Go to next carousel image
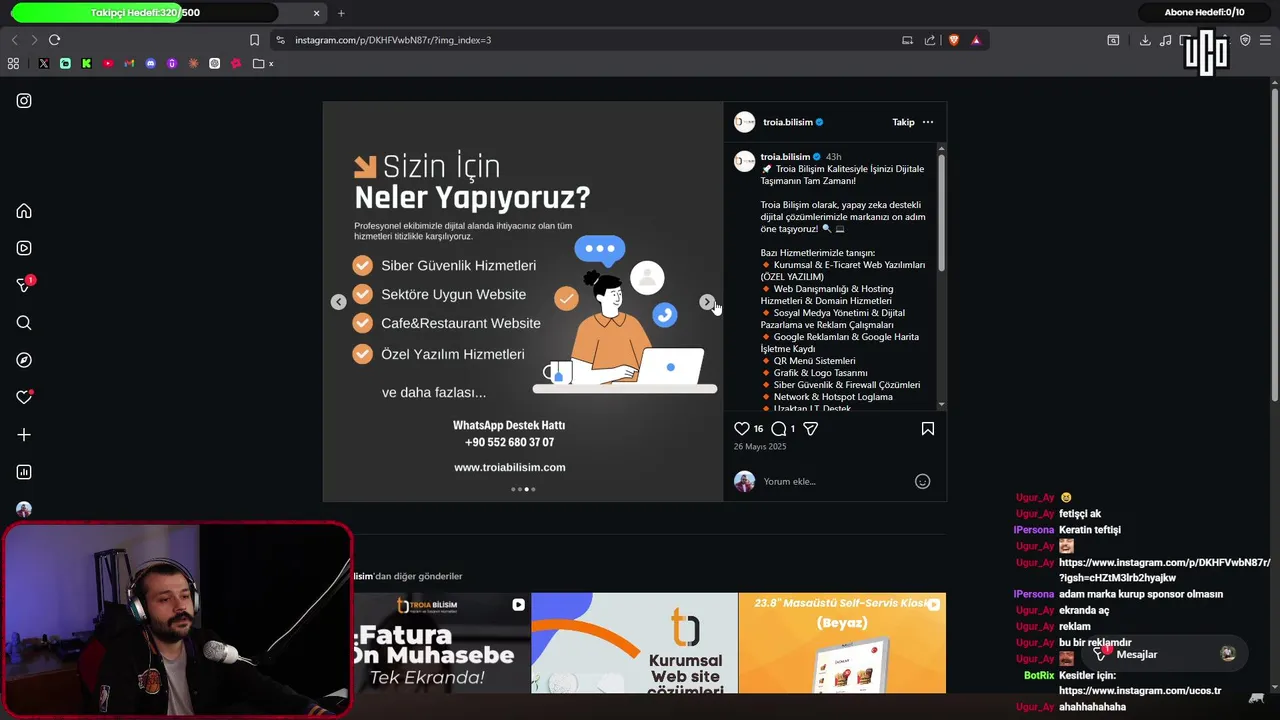 707,302
